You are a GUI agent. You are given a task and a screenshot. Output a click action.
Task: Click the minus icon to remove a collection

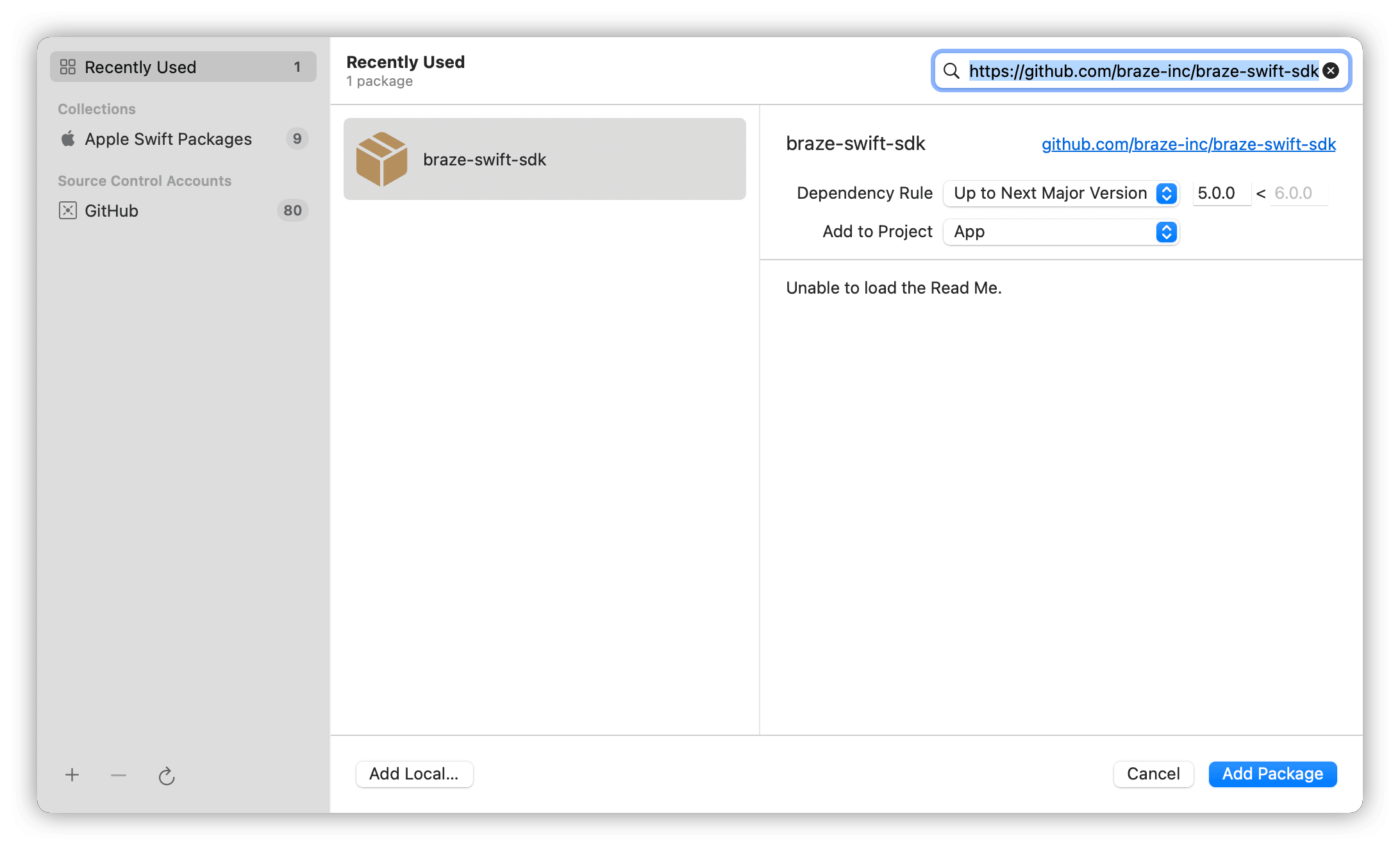point(119,775)
